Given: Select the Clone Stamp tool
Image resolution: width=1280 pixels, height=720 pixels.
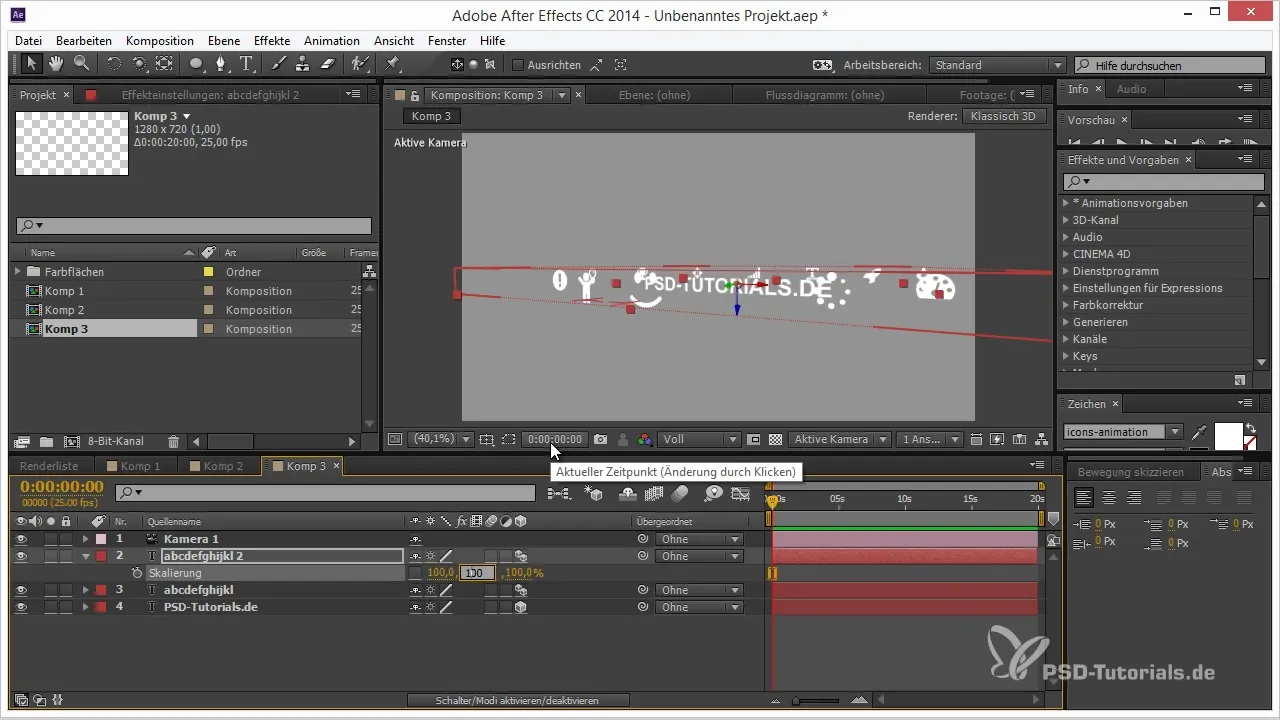Looking at the screenshot, I should coord(303,64).
